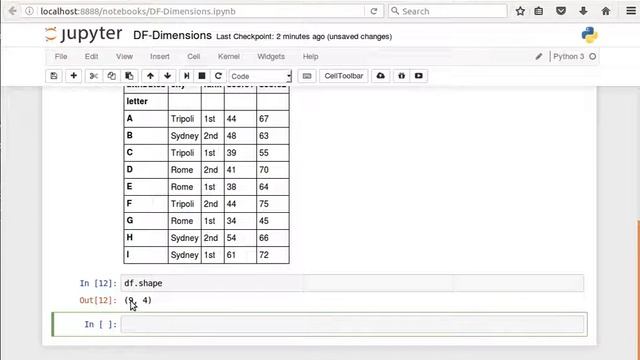
Task: Click the gist toolbar icon
Action: point(402,76)
